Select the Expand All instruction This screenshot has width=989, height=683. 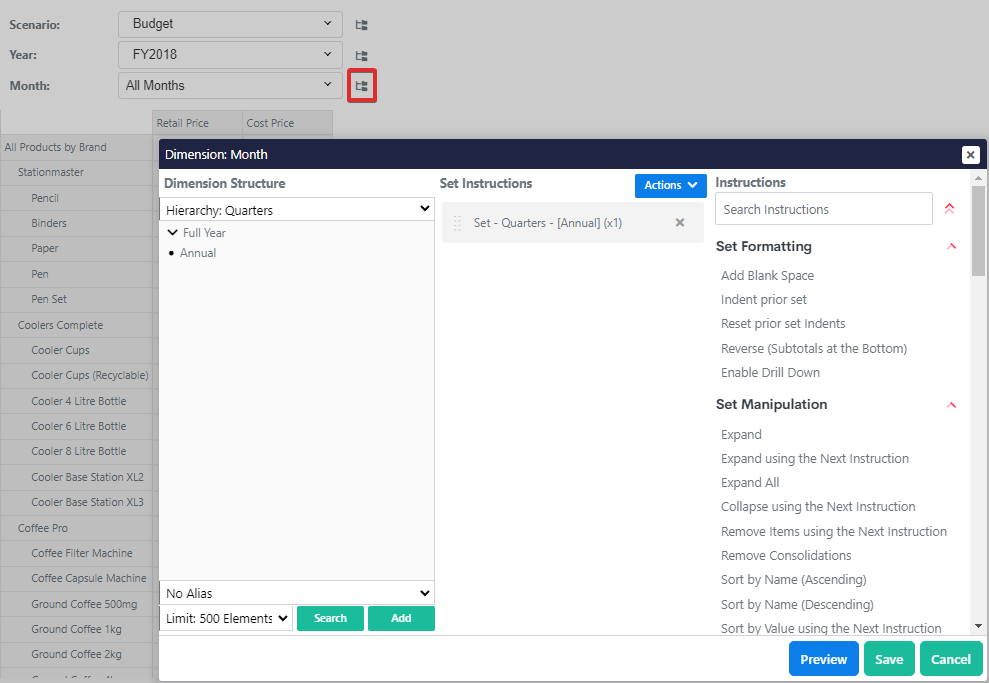(x=750, y=483)
